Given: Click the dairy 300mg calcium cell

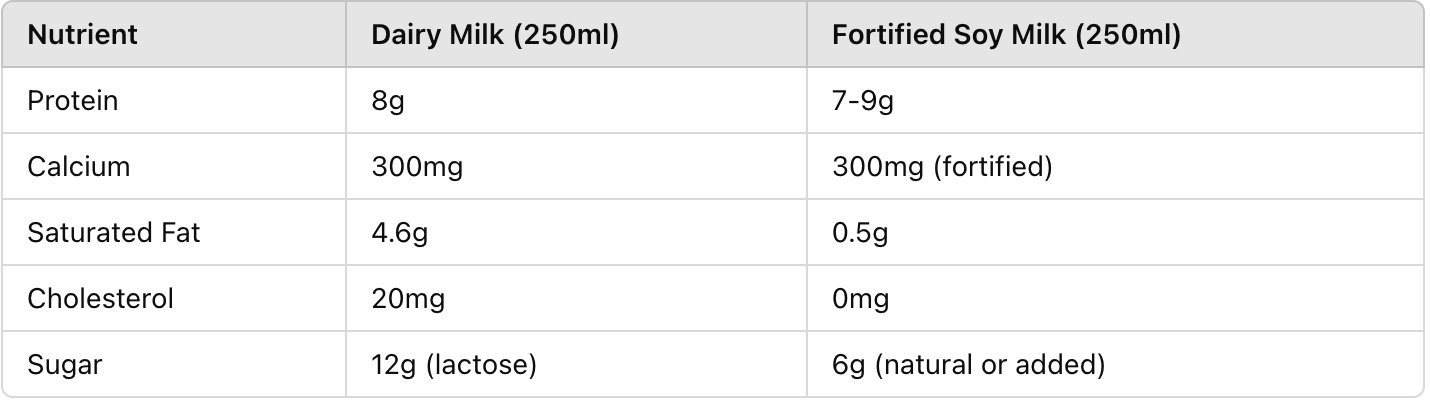Looking at the screenshot, I should [x=417, y=167].
